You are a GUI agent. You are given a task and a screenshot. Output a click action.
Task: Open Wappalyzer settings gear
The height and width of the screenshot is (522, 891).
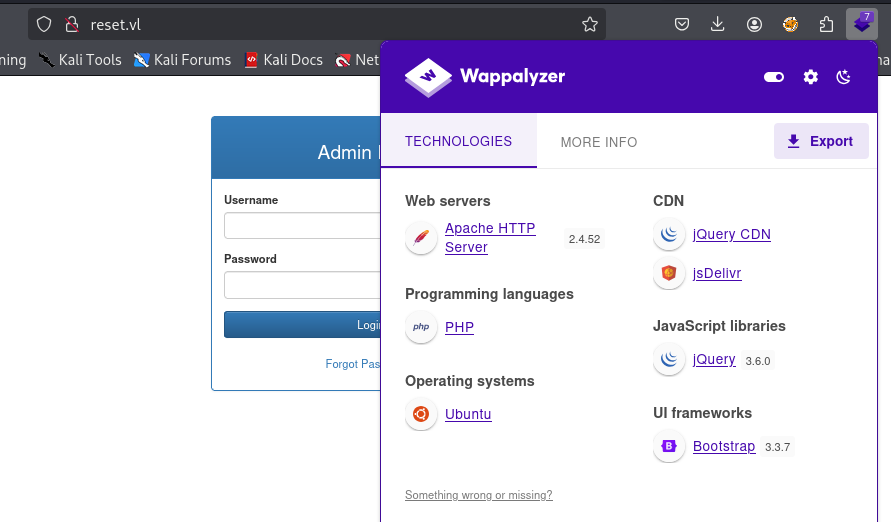810,77
